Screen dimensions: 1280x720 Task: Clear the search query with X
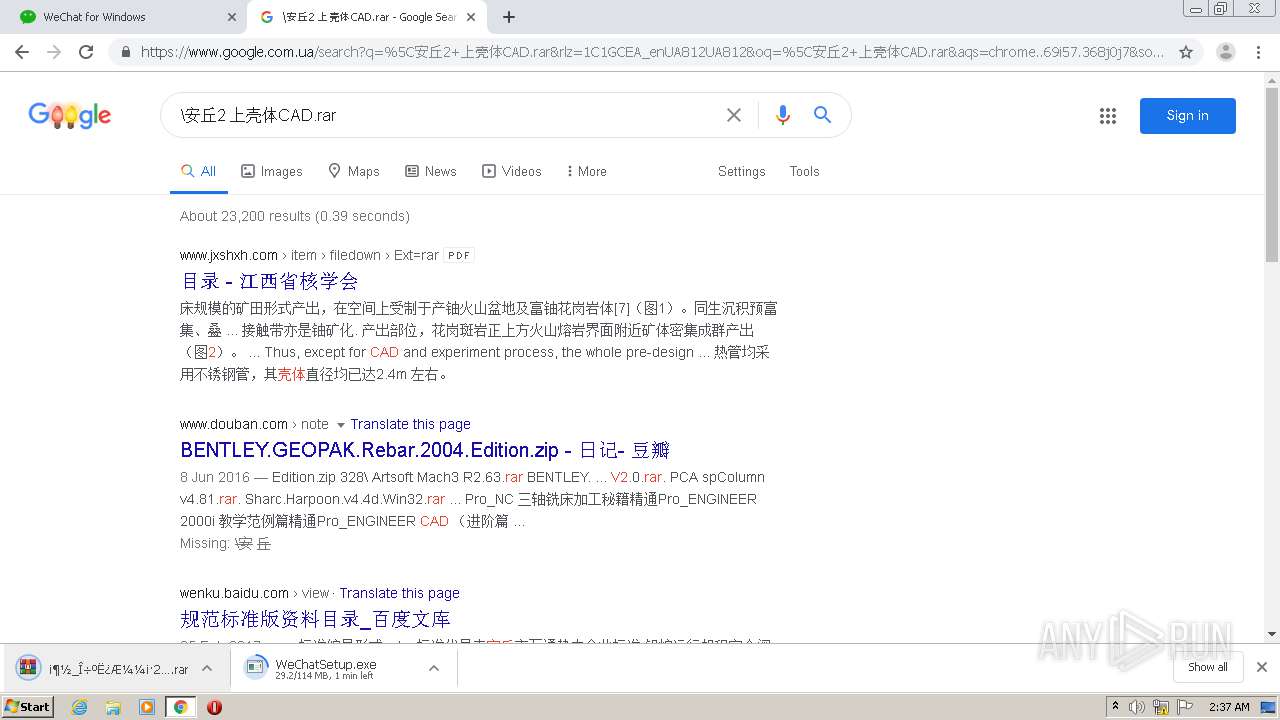734,115
